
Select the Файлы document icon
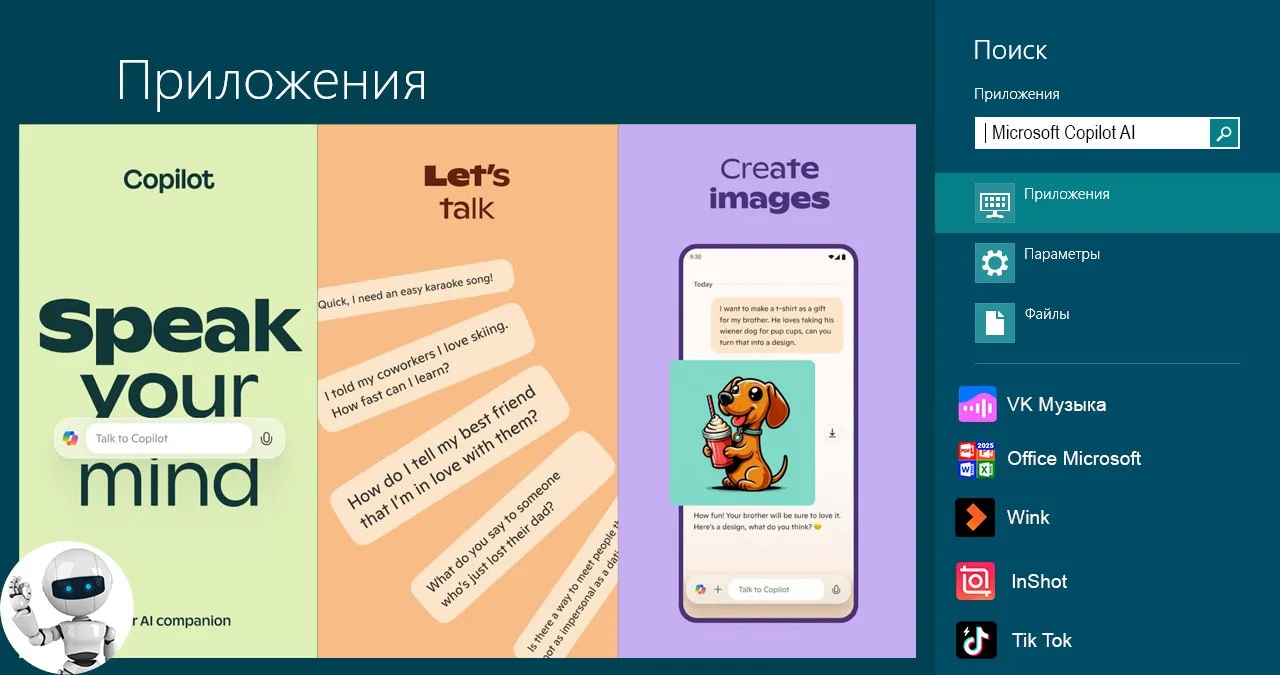pyautogui.click(x=995, y=323)
